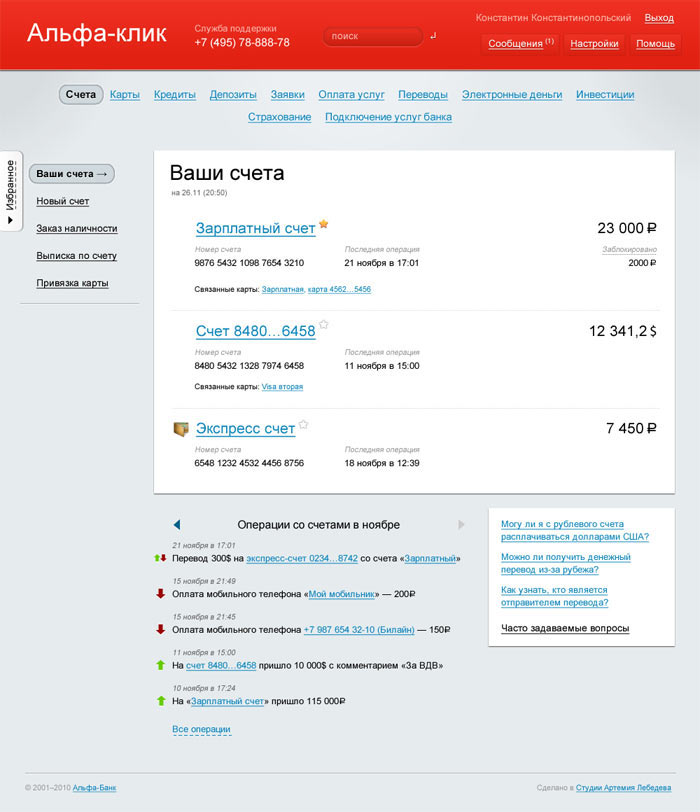Click red down arrow beside Мой мобильник payment
Viewport: 700px width, 812px height.
160,594
